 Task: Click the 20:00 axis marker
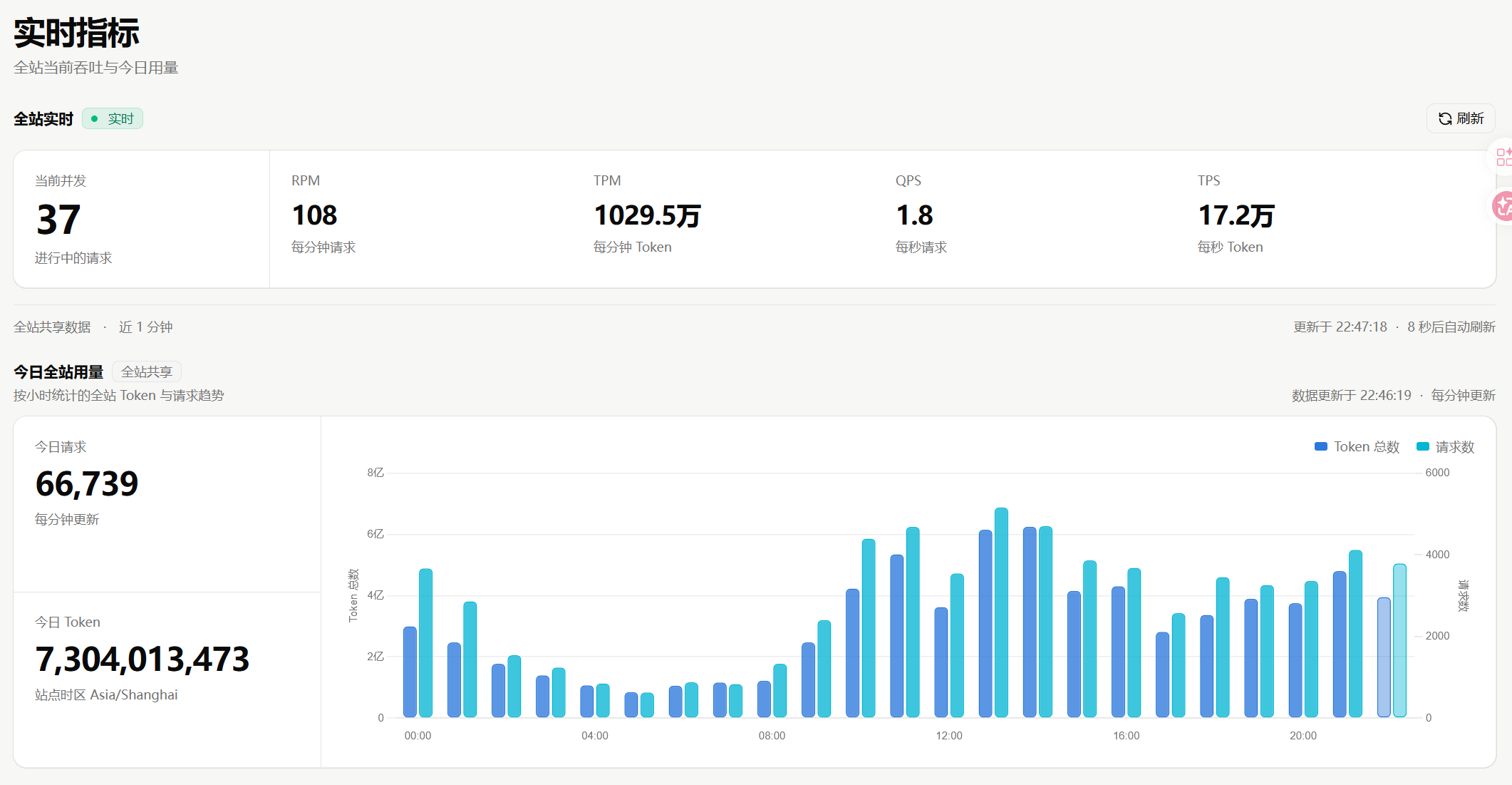click(1303, 736)
